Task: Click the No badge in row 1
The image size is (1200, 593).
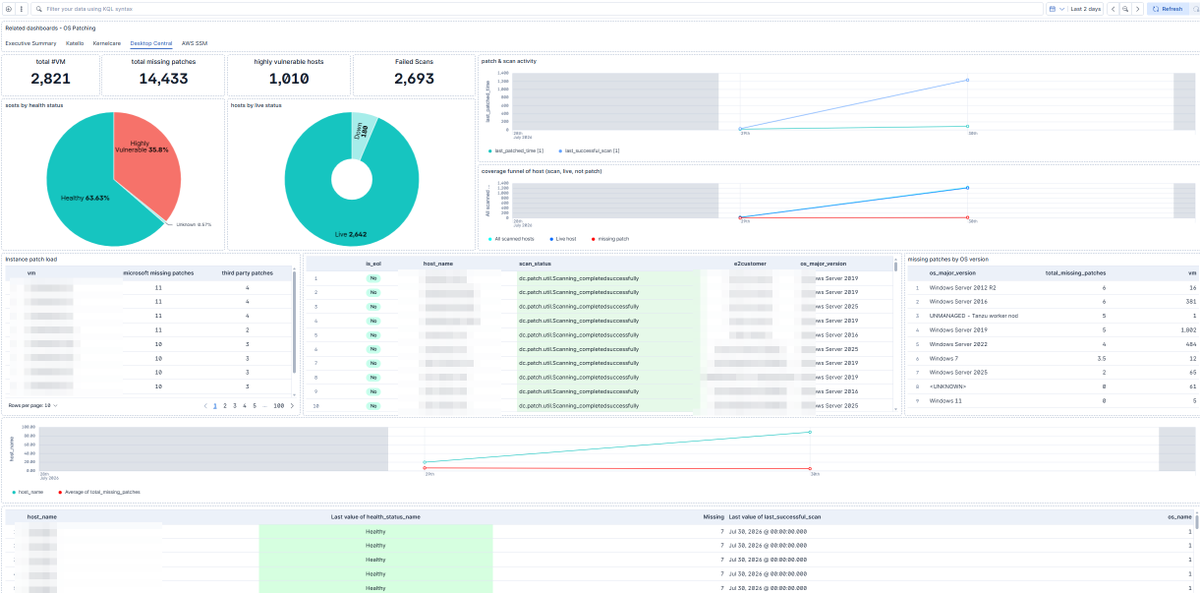Action: (374, 277)
